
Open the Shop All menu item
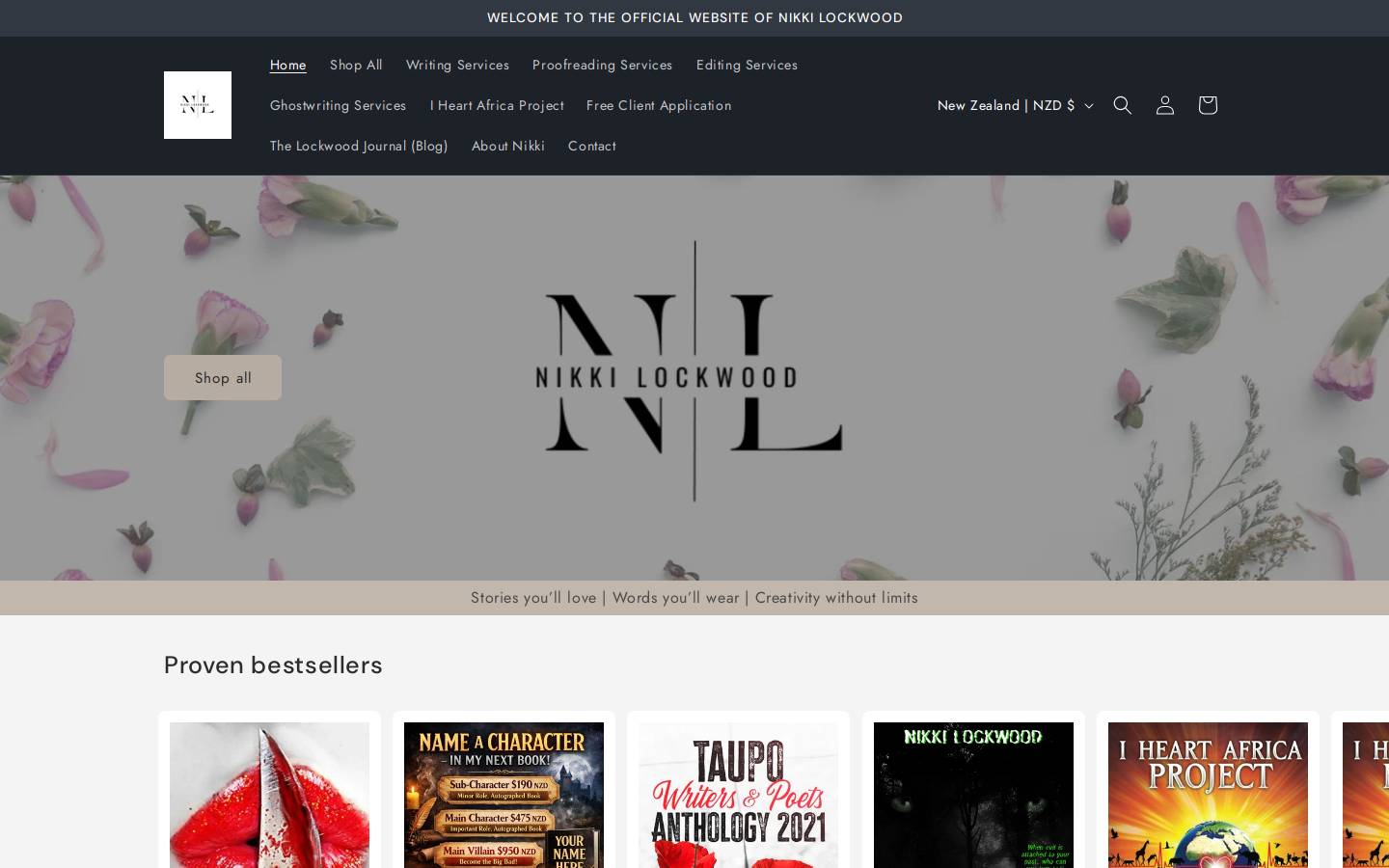tap(356, 65)
